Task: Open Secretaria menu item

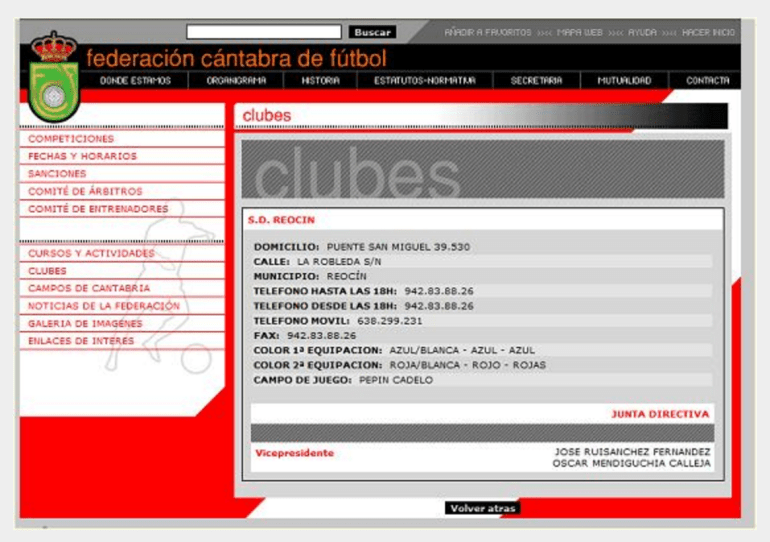Action: tap(536, 81)
